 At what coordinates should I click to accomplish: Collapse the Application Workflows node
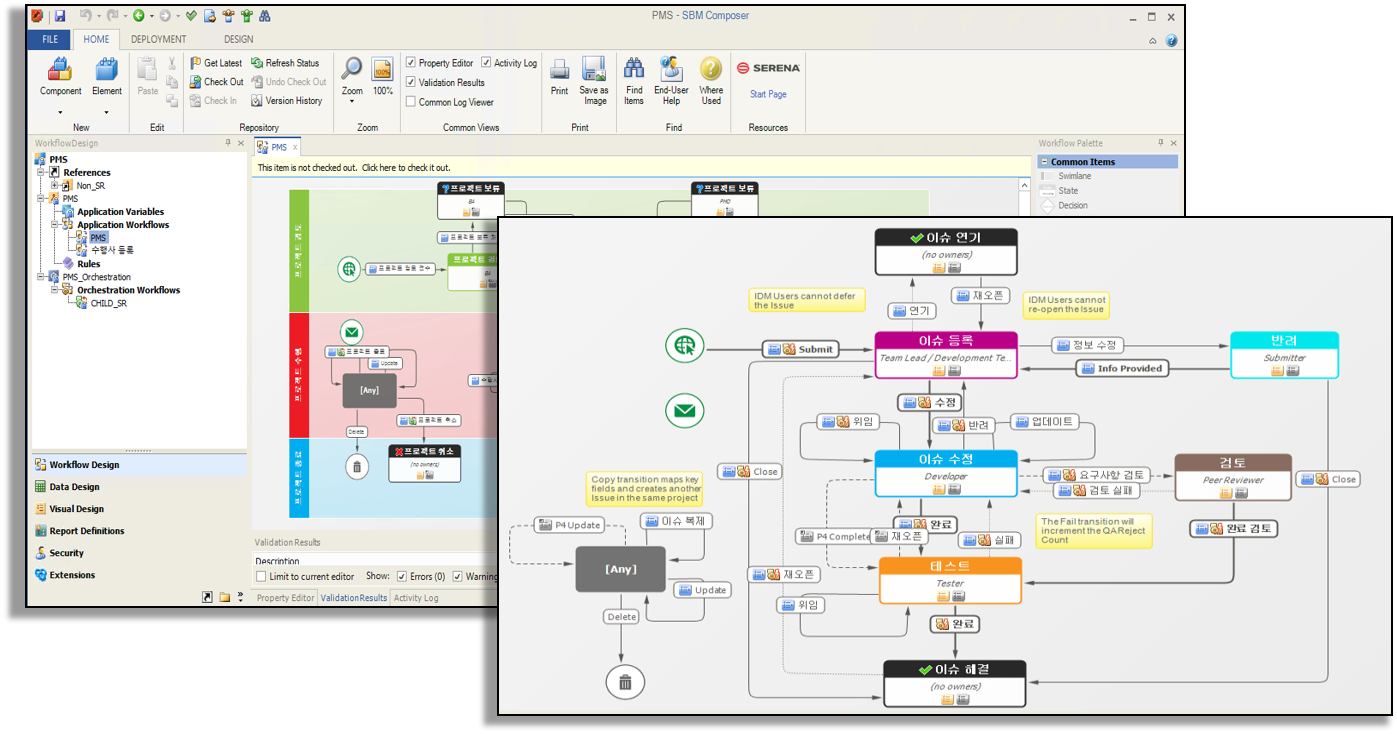pos(56,225)
